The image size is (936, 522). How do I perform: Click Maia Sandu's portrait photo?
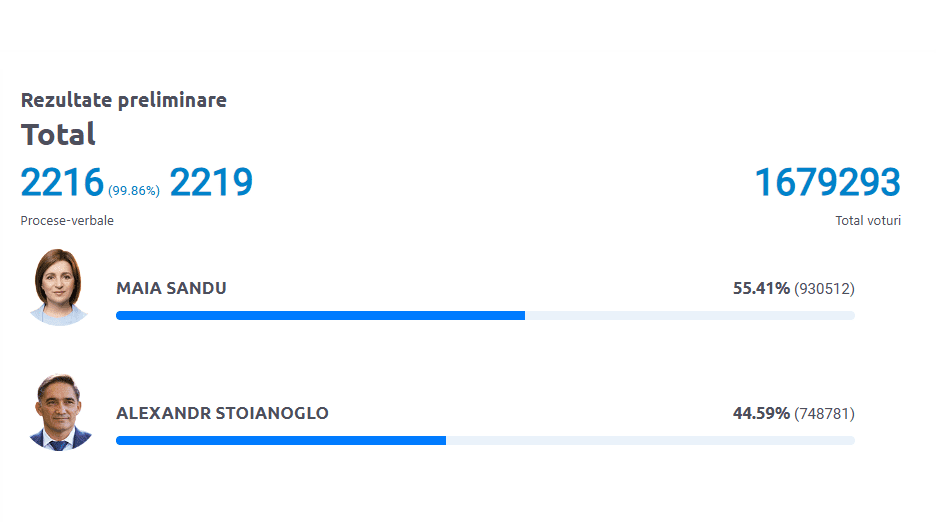point(60,287)
